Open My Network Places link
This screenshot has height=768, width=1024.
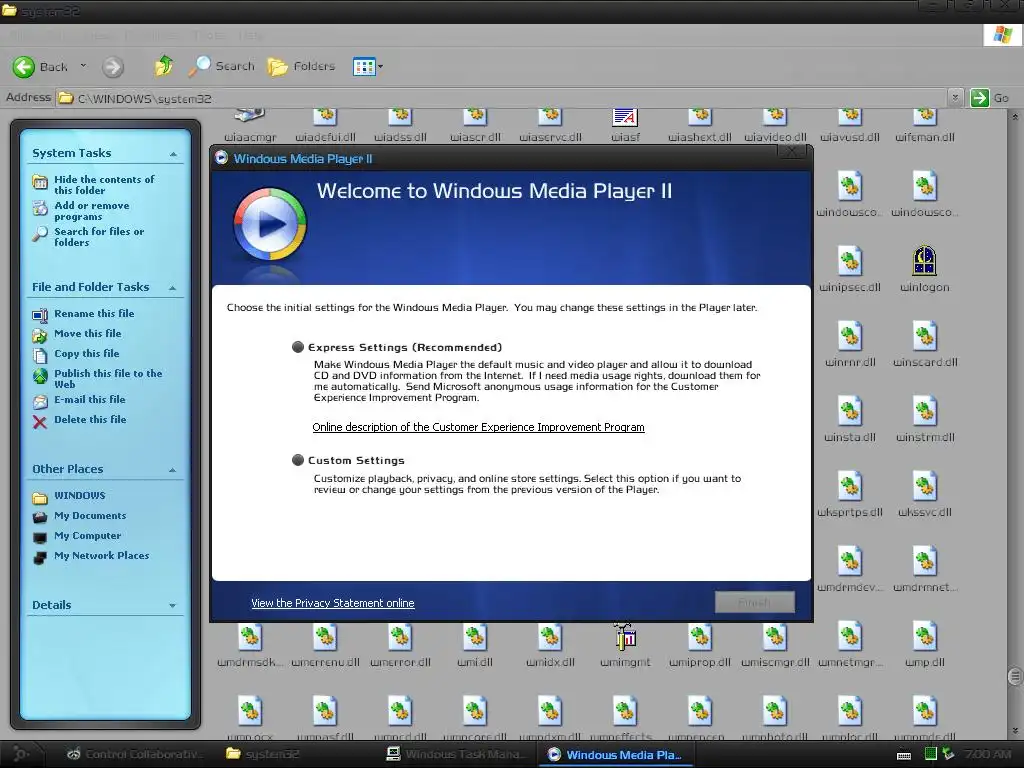[101, 556]
